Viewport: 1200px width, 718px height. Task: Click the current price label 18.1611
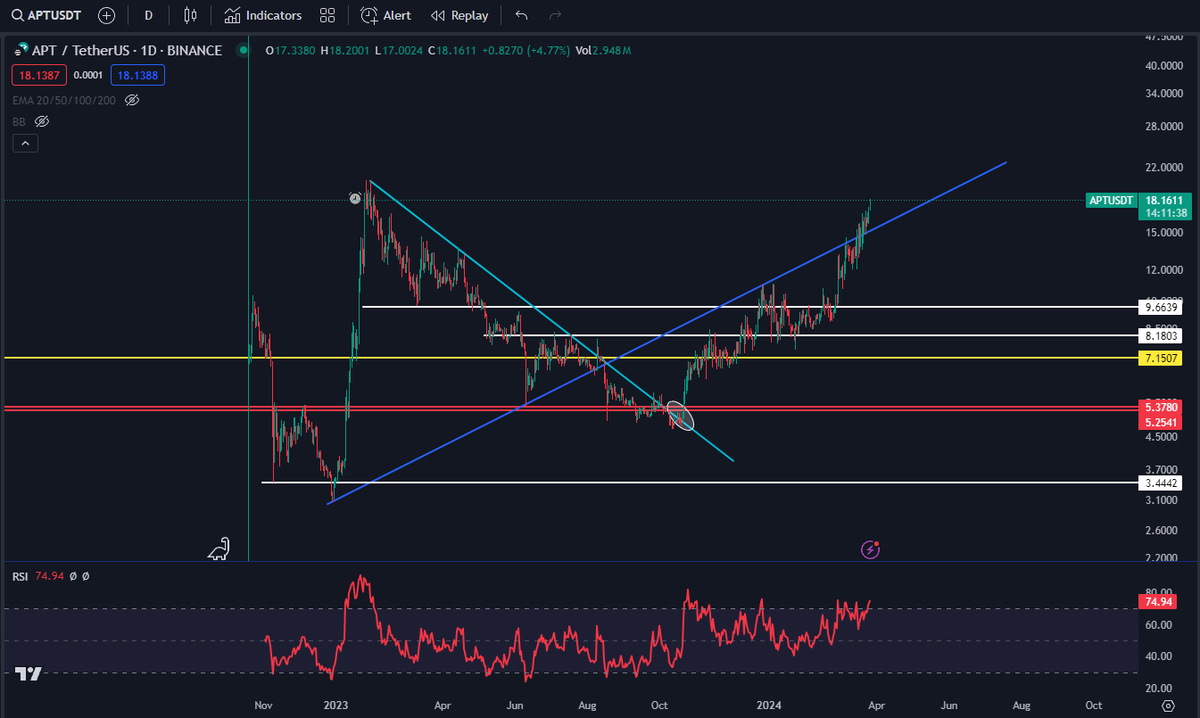point(1163,200)
